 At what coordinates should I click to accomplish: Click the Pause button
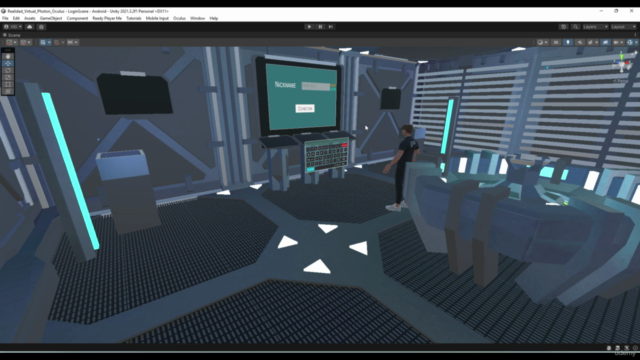click(320, 27)
